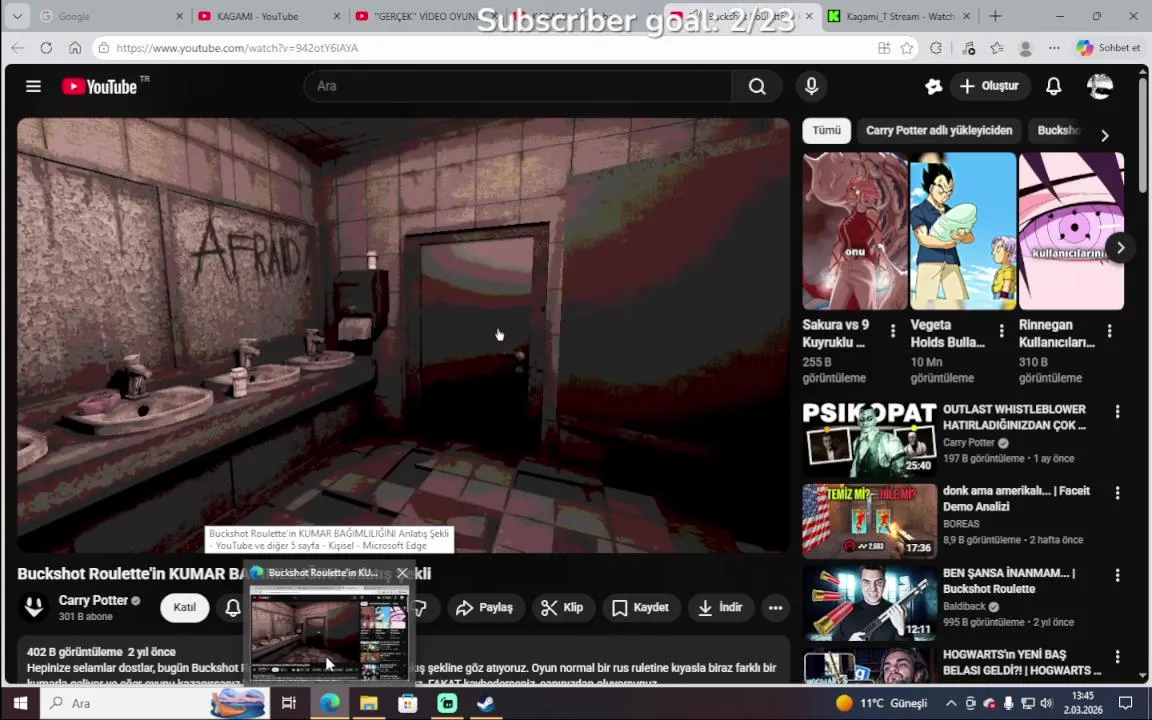The image size is (1152, 720).
Task: Click the Kaydet save button
Action: point(641,608)
